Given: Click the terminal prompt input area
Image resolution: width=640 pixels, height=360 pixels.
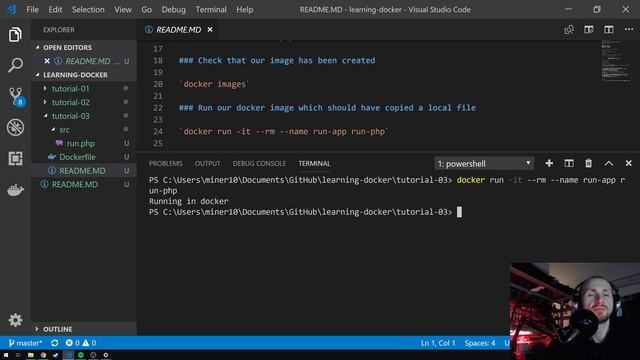Looking at the screenshot, I should tap(459, 212).
